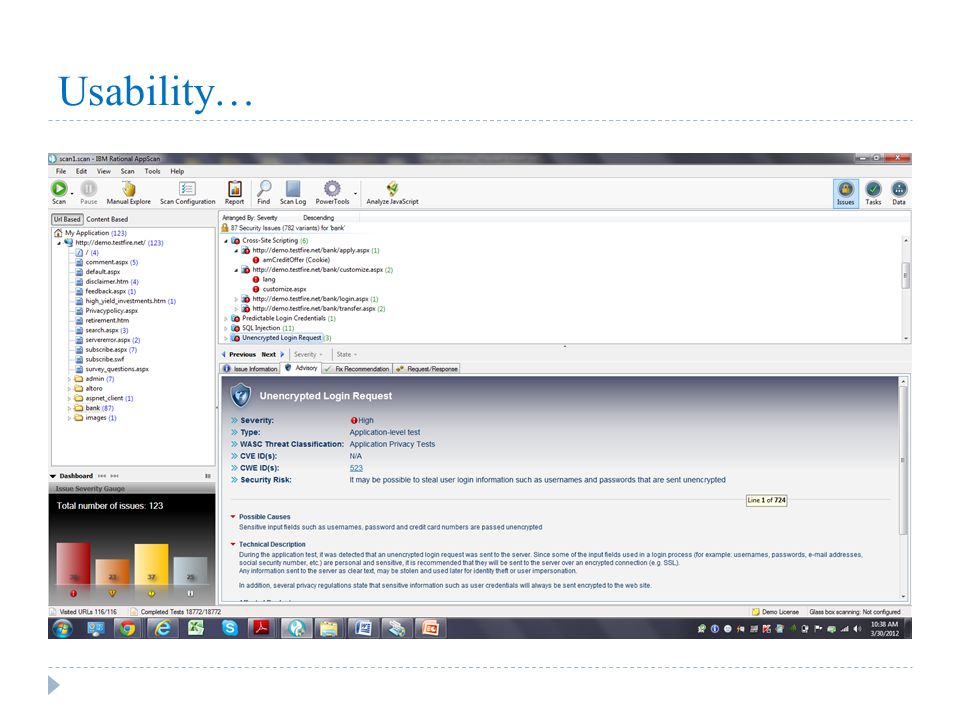960x720 pixels.
Task: Open the Edit menu
Action: [x=81, y=171]
